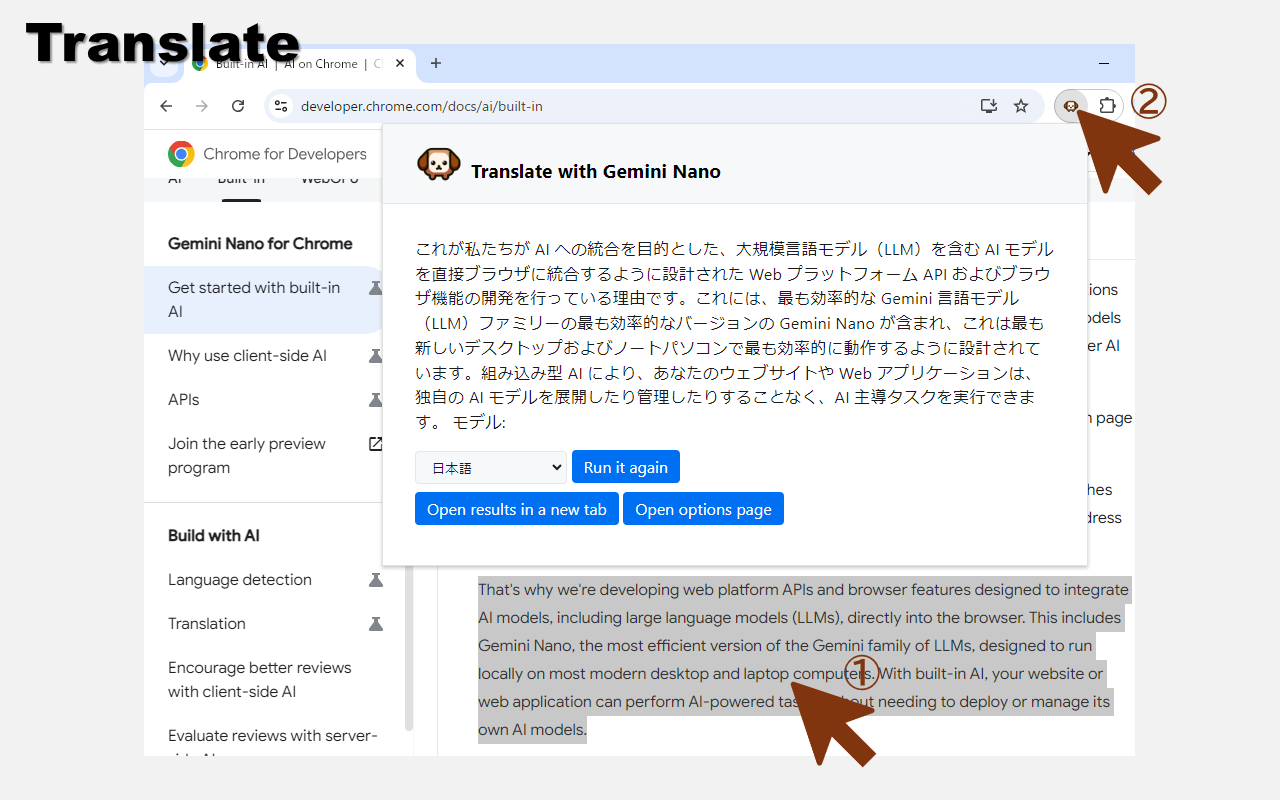
Task: Open Encourage better reviews with client-side AI
Action: pos(260,679)
